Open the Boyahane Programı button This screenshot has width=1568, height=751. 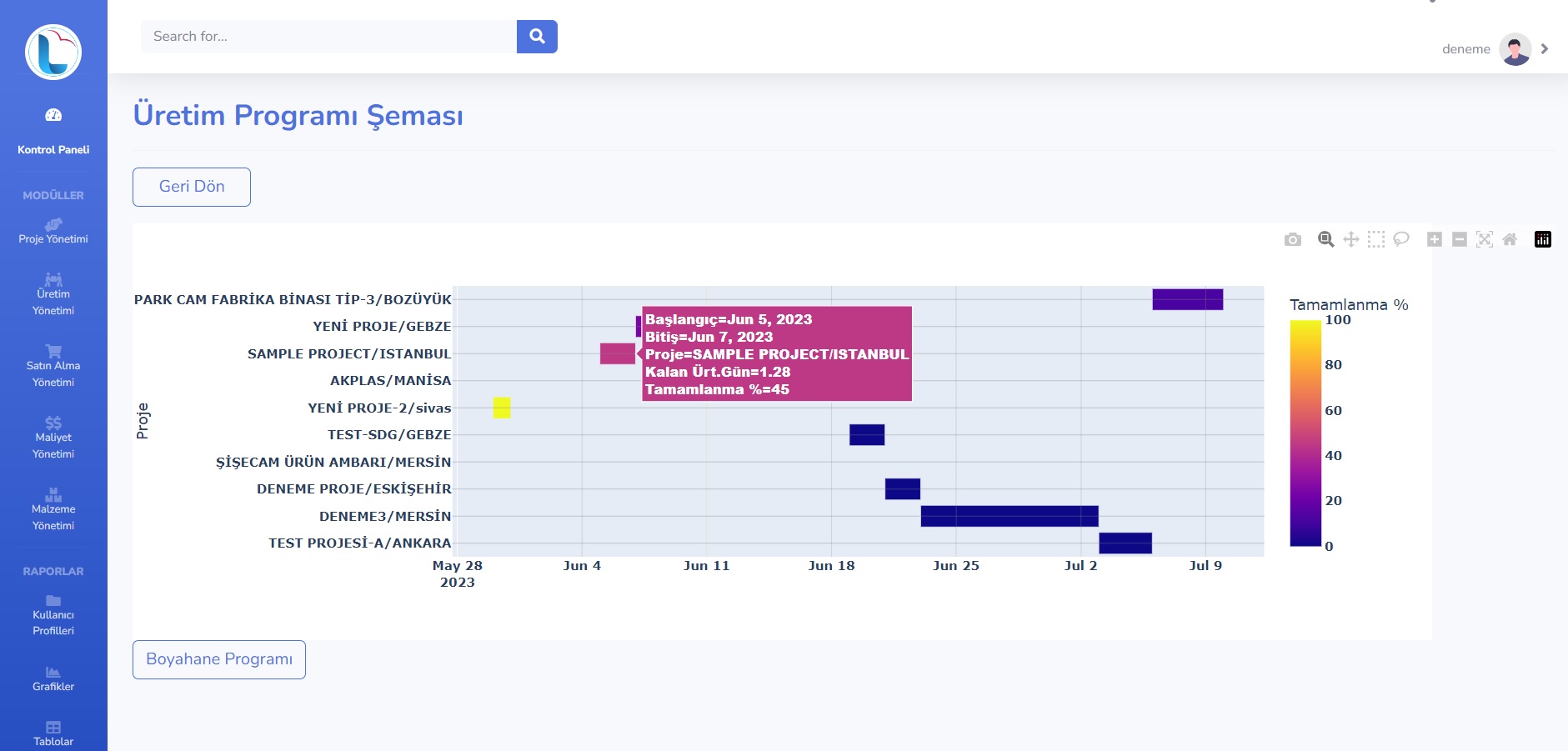click(x=219, y=659)
